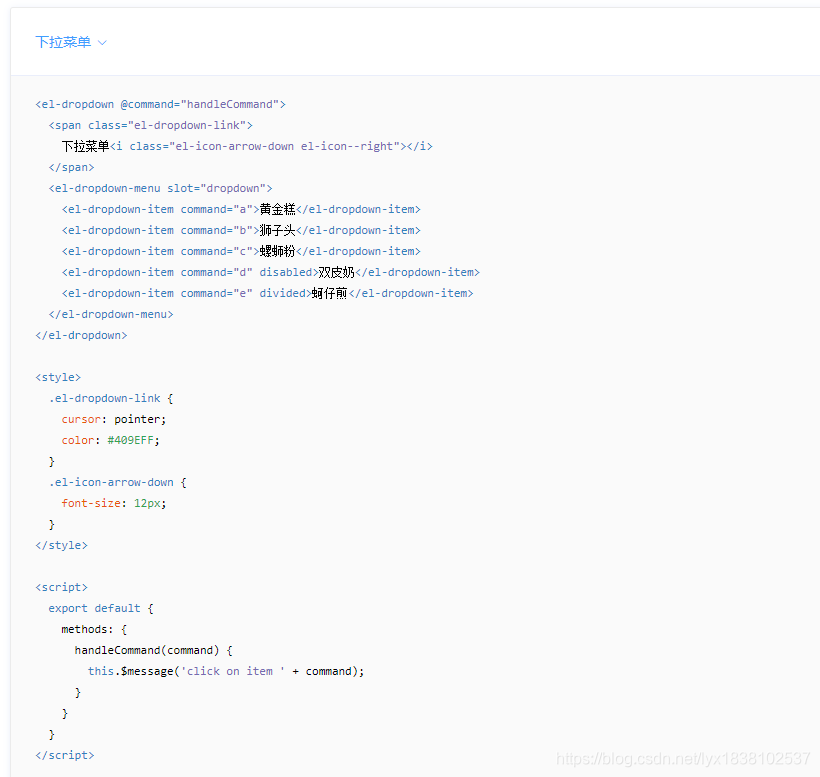Click the .el-dropdown-link selector line
The image size is (820, 777).
[111, 398]
